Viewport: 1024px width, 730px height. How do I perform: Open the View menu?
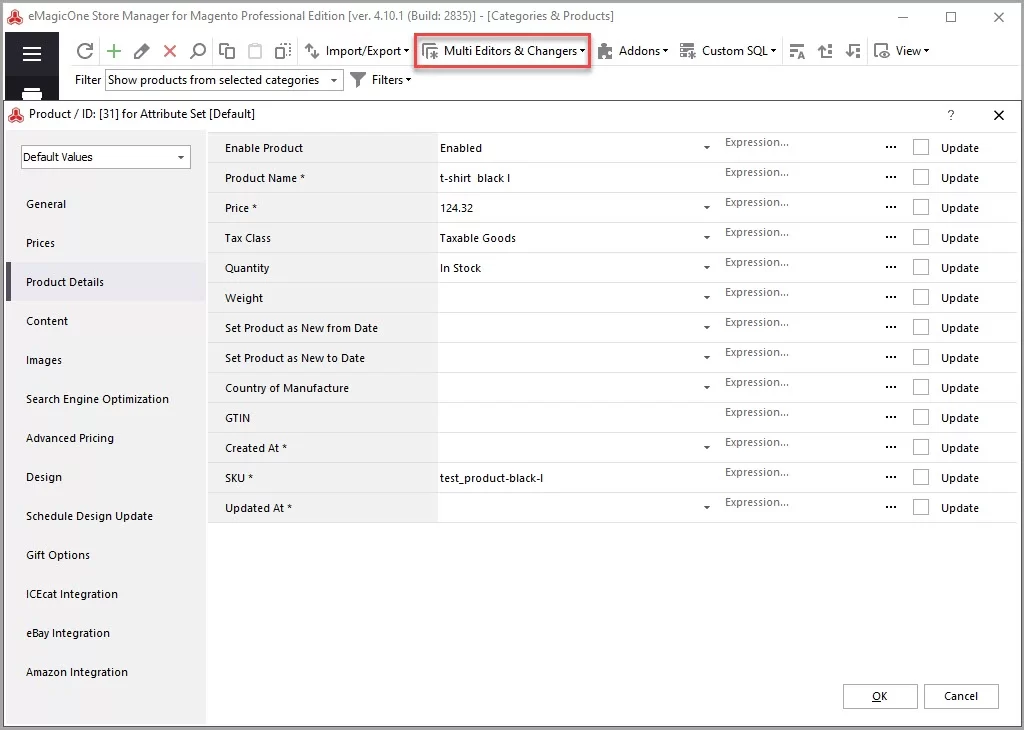pyautogui.click(x=901, y=51)
